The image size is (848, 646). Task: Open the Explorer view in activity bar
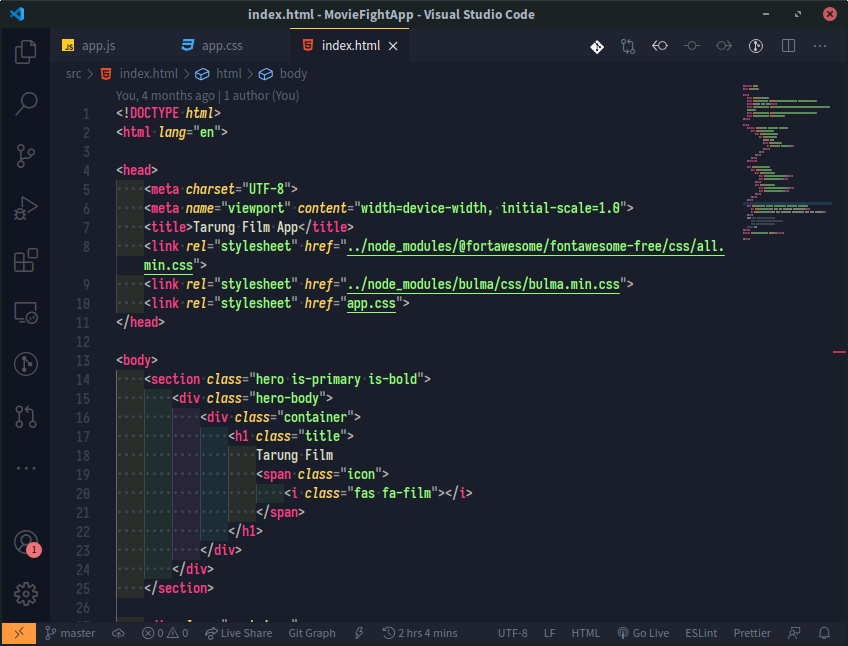tap(25, 51)
